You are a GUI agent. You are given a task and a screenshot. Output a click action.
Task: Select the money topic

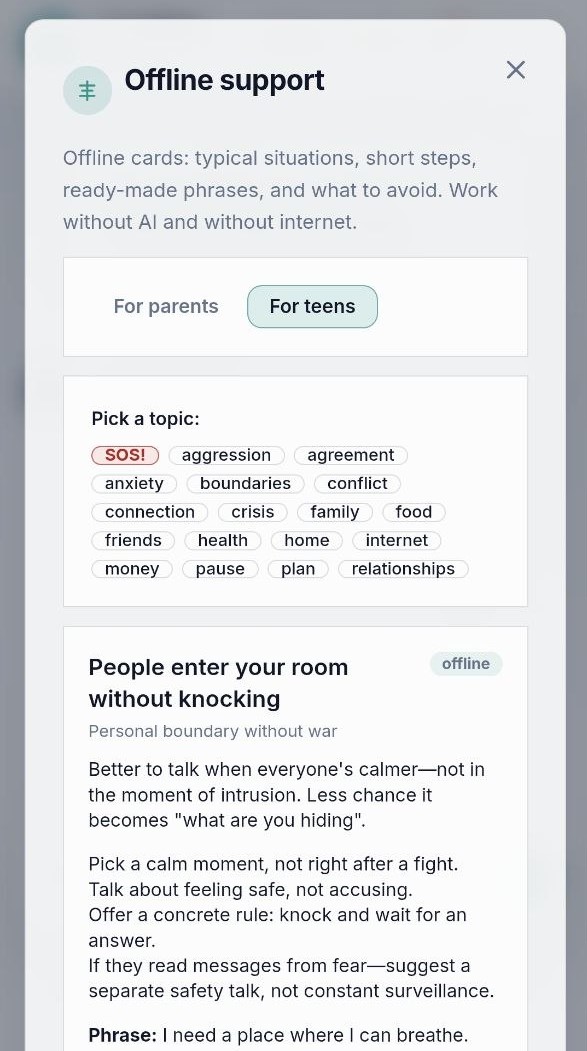[132, 569]
